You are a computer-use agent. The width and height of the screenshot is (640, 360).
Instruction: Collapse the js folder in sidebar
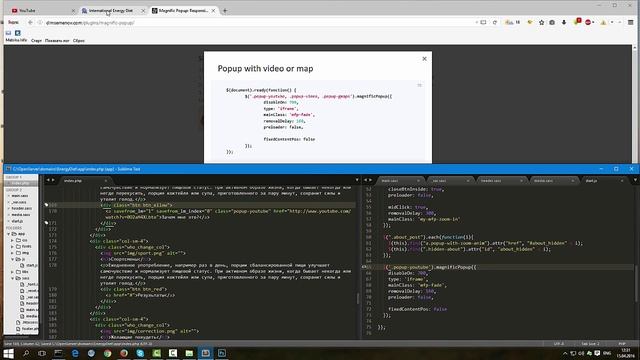(13, 259)
